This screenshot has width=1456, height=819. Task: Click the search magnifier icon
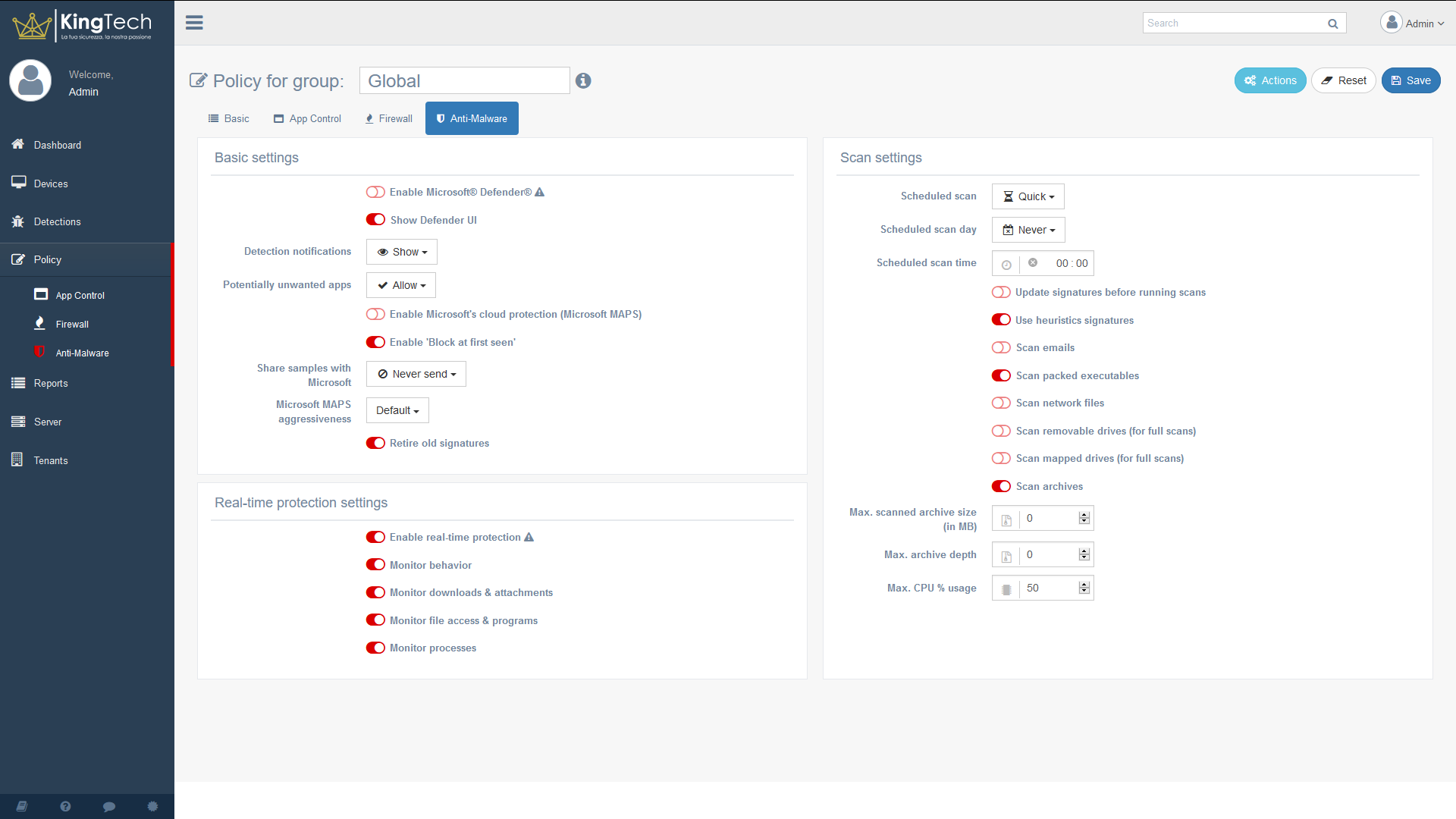(x=1332, y=24)
